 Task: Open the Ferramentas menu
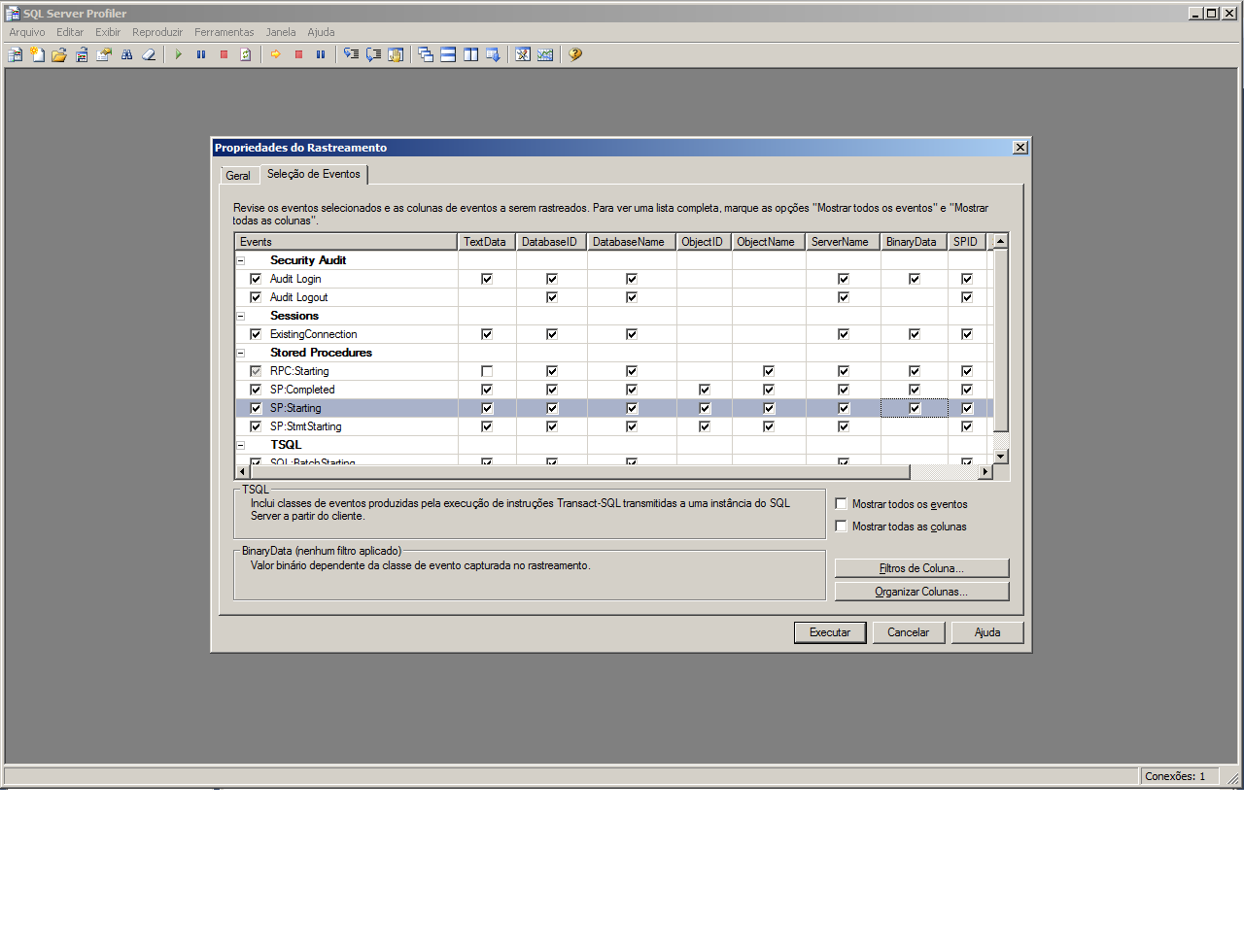tap(225, 32)
